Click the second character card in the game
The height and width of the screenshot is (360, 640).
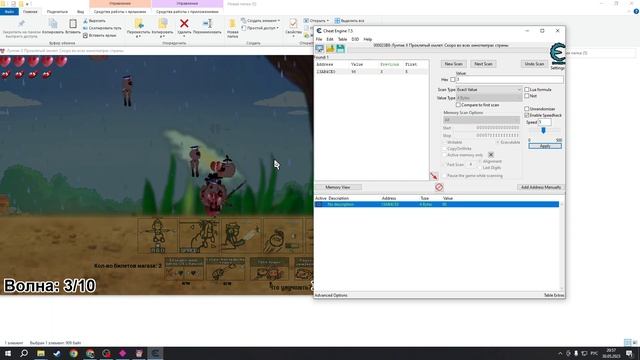pos(200,236)
